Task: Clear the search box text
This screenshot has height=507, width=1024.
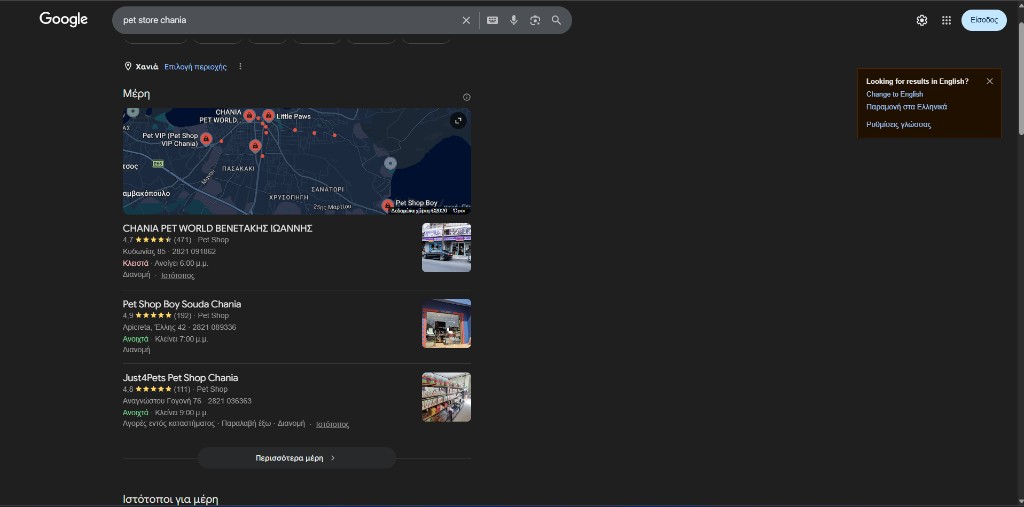Action: pos(466,20)
